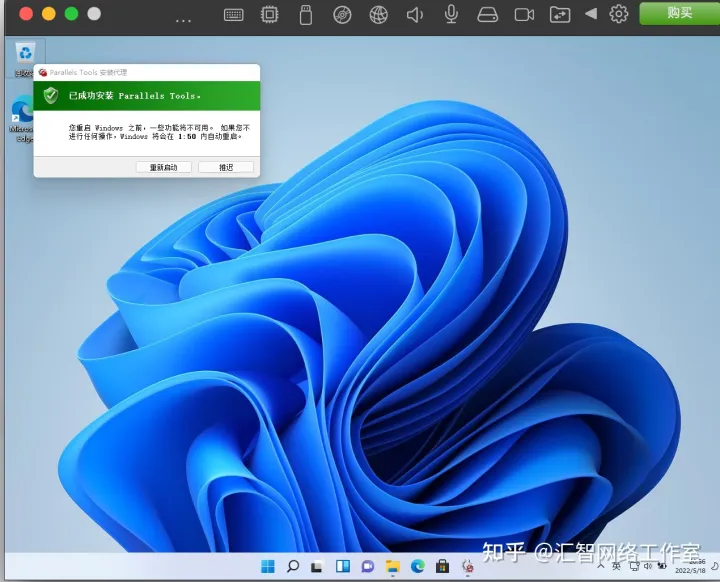The image size is (720, 582).
Task: Open the keyboard icon in Parallels toolbar
Action: click(x=233, y=15)
